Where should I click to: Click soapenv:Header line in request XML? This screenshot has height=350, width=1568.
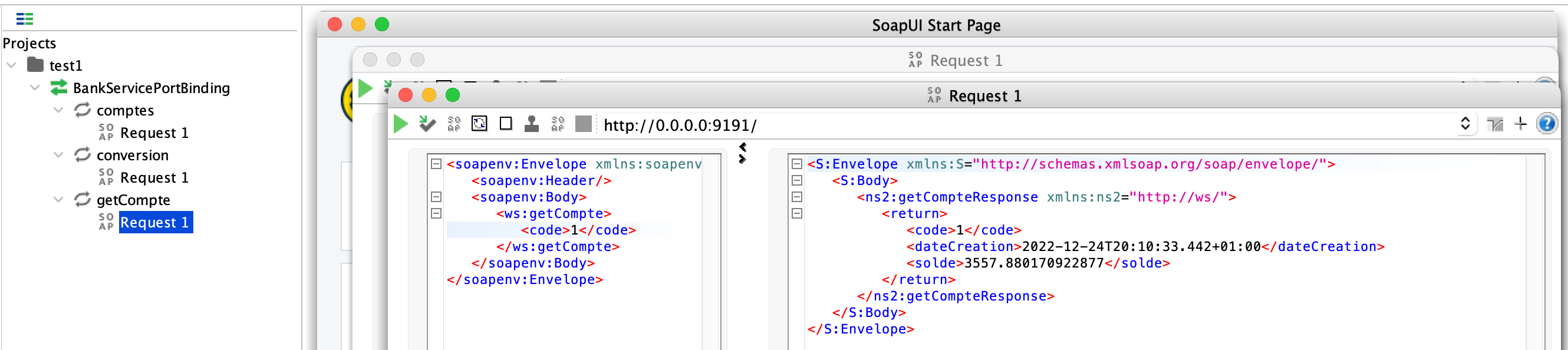541,181
